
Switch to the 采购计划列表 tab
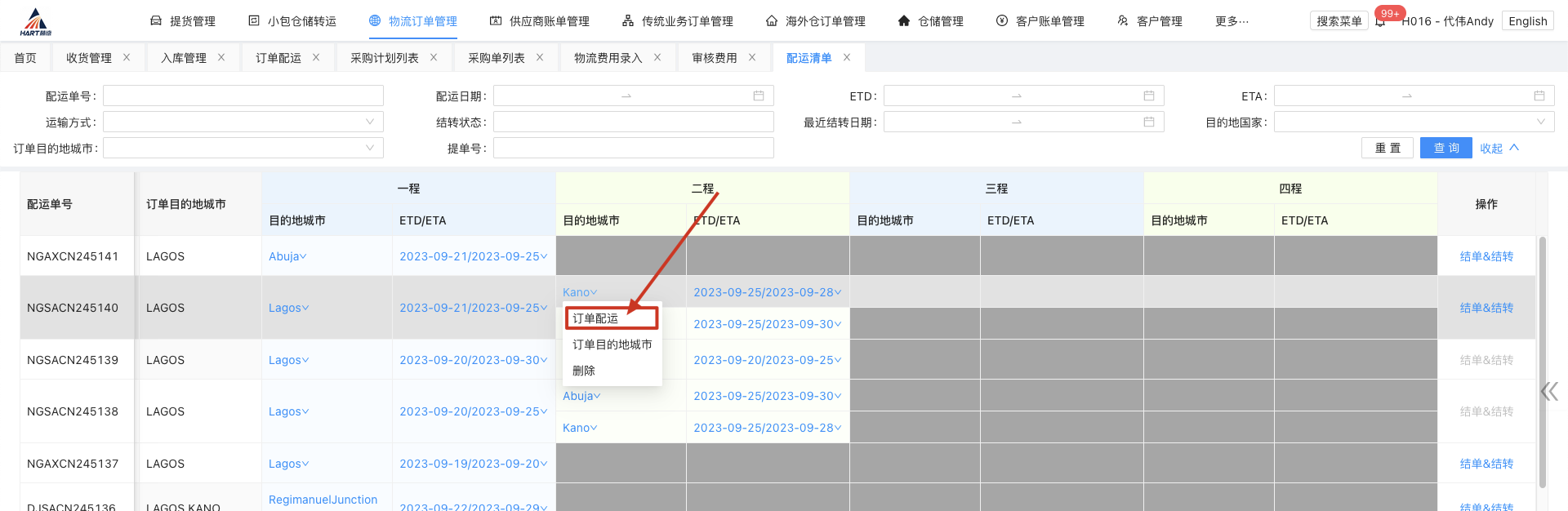pyautogui.click(x=384, y=58)
